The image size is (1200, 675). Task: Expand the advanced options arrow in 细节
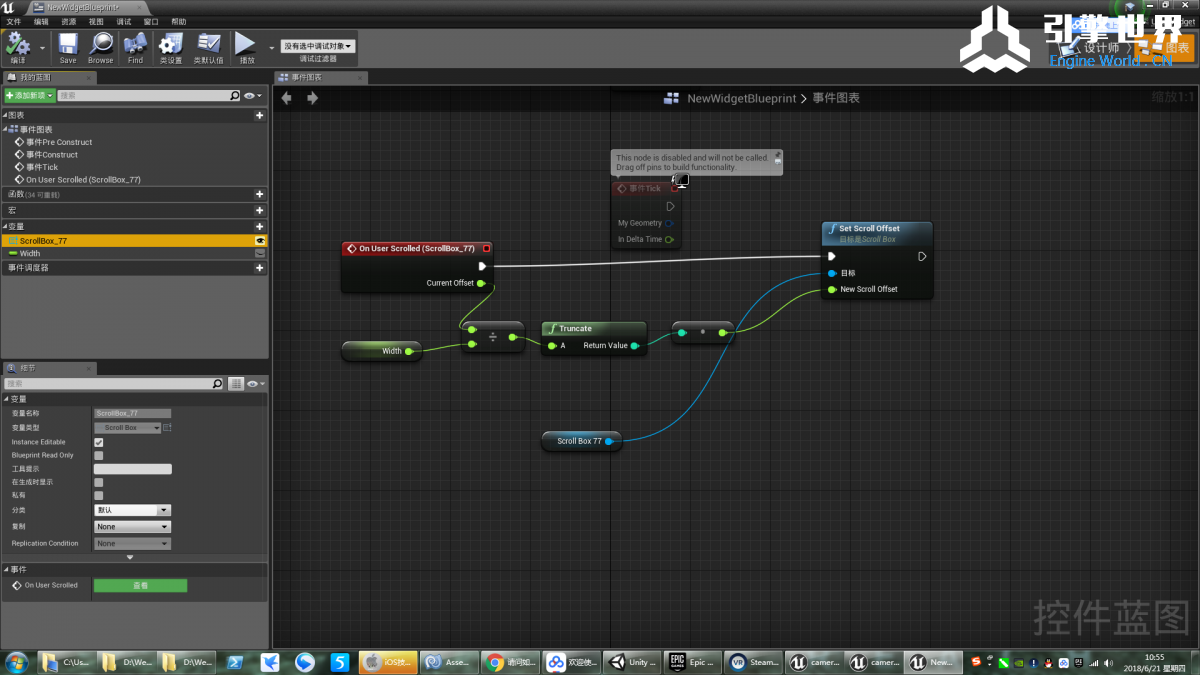(130, 557)
